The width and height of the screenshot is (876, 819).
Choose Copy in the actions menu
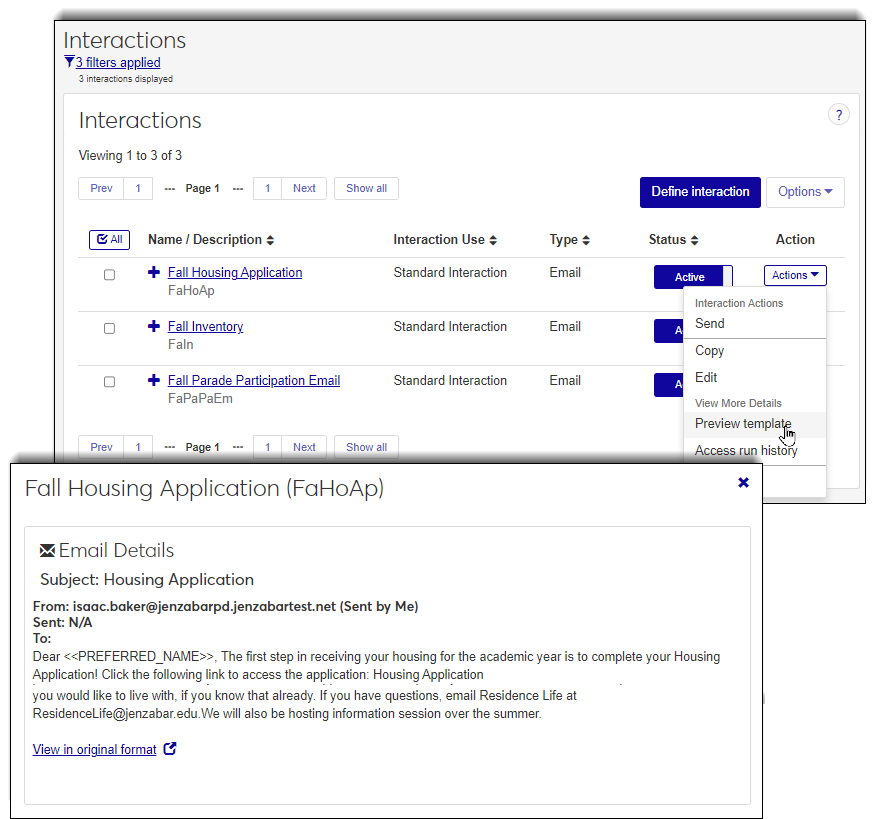click(754, 351)
